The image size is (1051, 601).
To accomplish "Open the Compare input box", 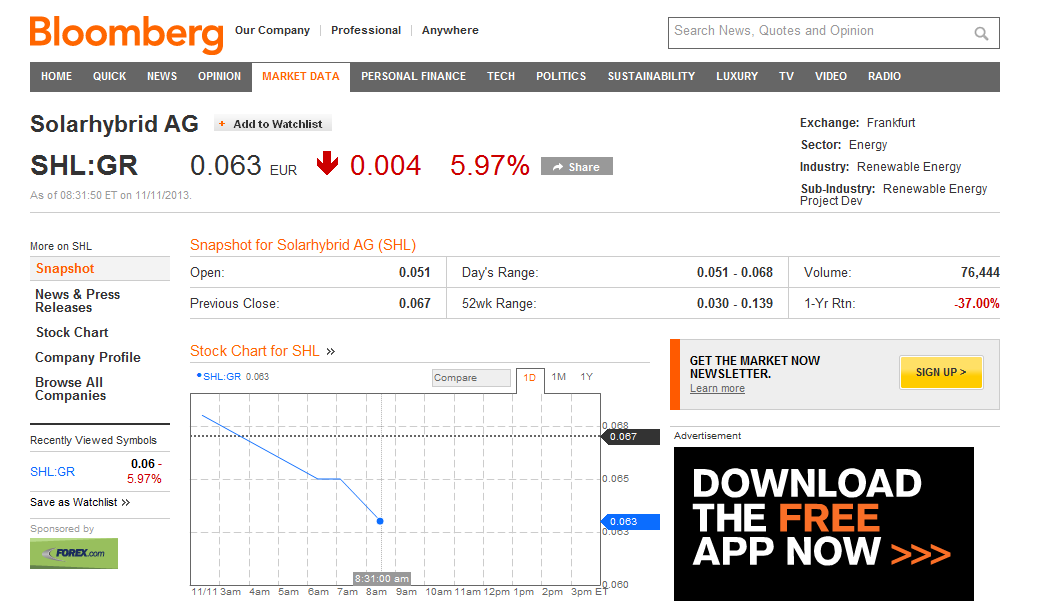I will 471,378.
